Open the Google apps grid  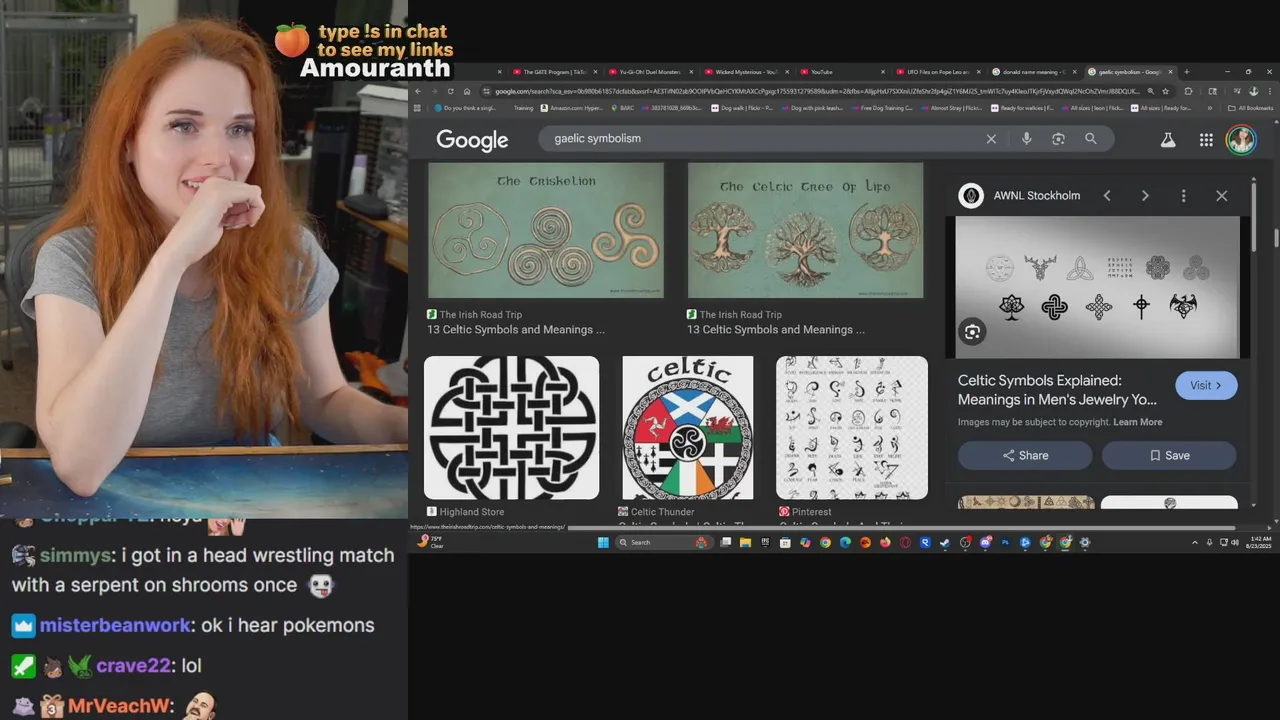1206,140
